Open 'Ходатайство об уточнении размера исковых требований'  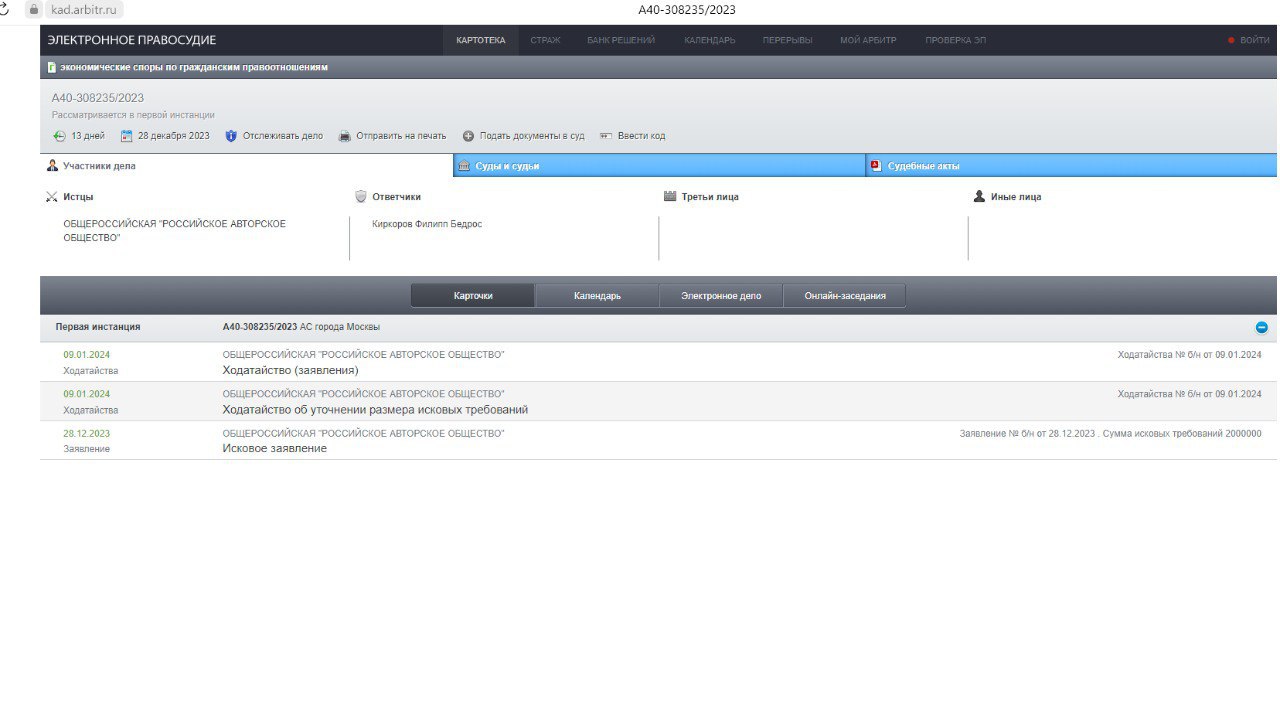375,410
